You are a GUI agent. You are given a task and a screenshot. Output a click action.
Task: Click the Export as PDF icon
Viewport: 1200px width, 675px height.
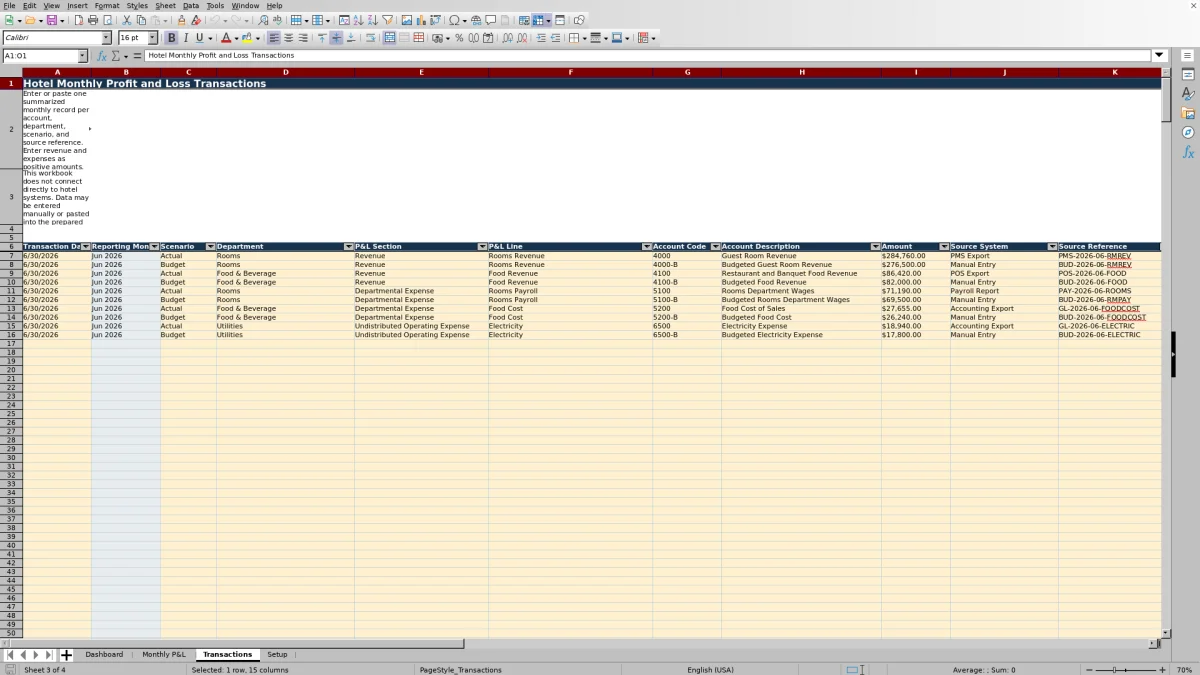point(79,20)
